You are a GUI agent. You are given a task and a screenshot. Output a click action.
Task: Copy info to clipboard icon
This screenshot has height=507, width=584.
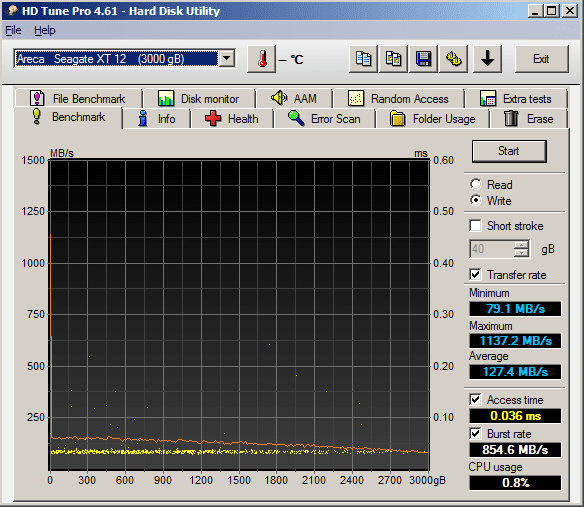point(363,59)
